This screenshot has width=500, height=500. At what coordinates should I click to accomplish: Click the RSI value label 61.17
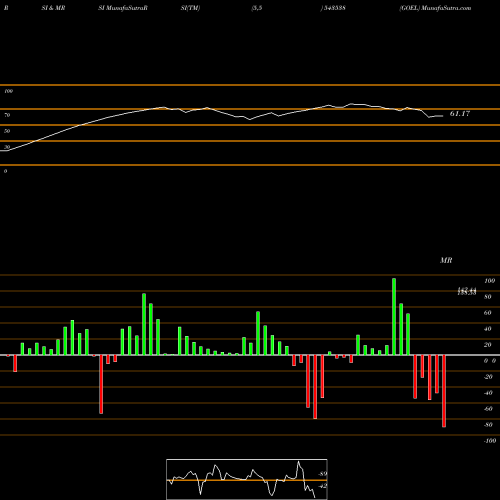460,114
